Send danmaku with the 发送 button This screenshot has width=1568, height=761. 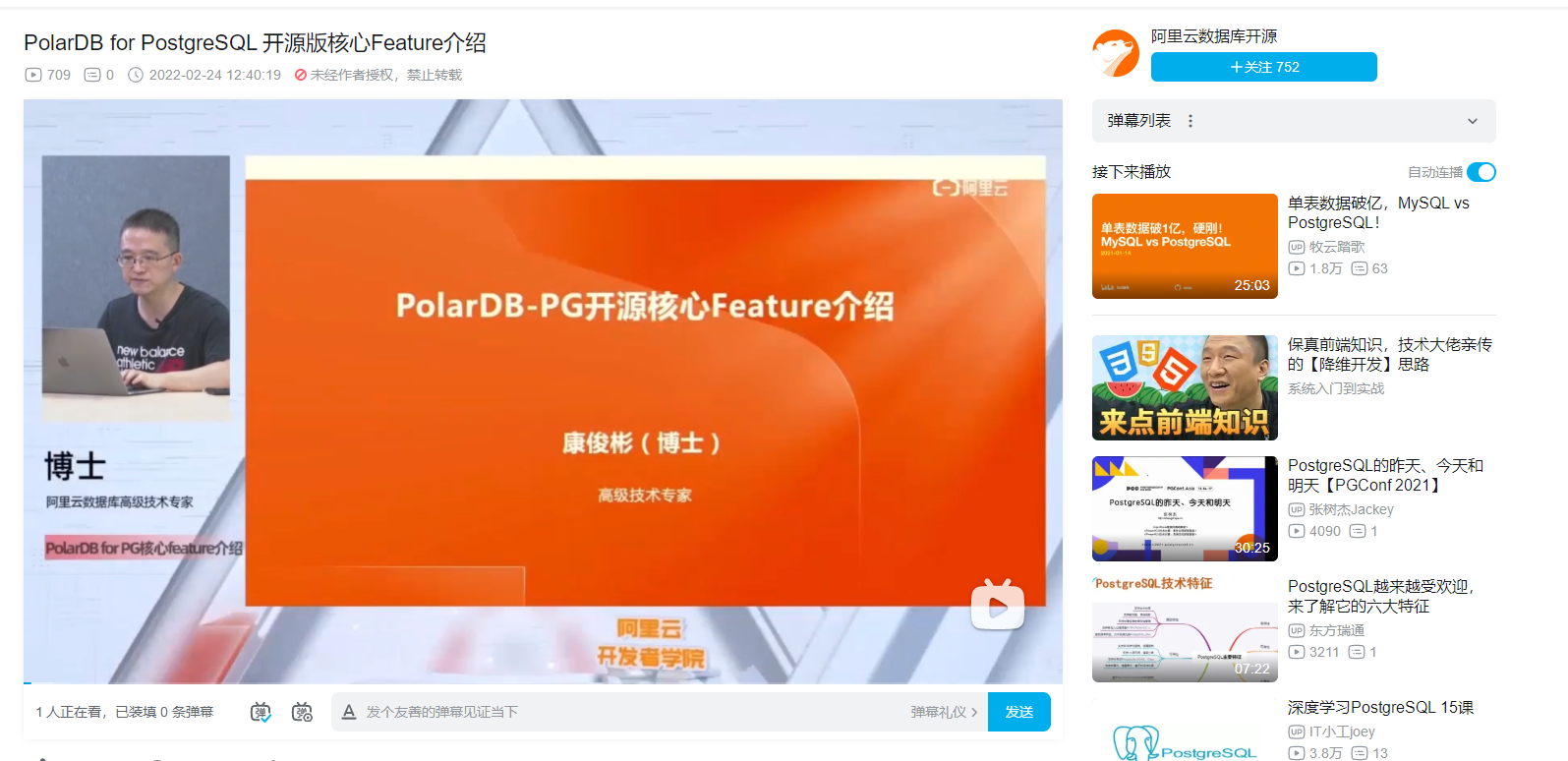point(1019,712)
